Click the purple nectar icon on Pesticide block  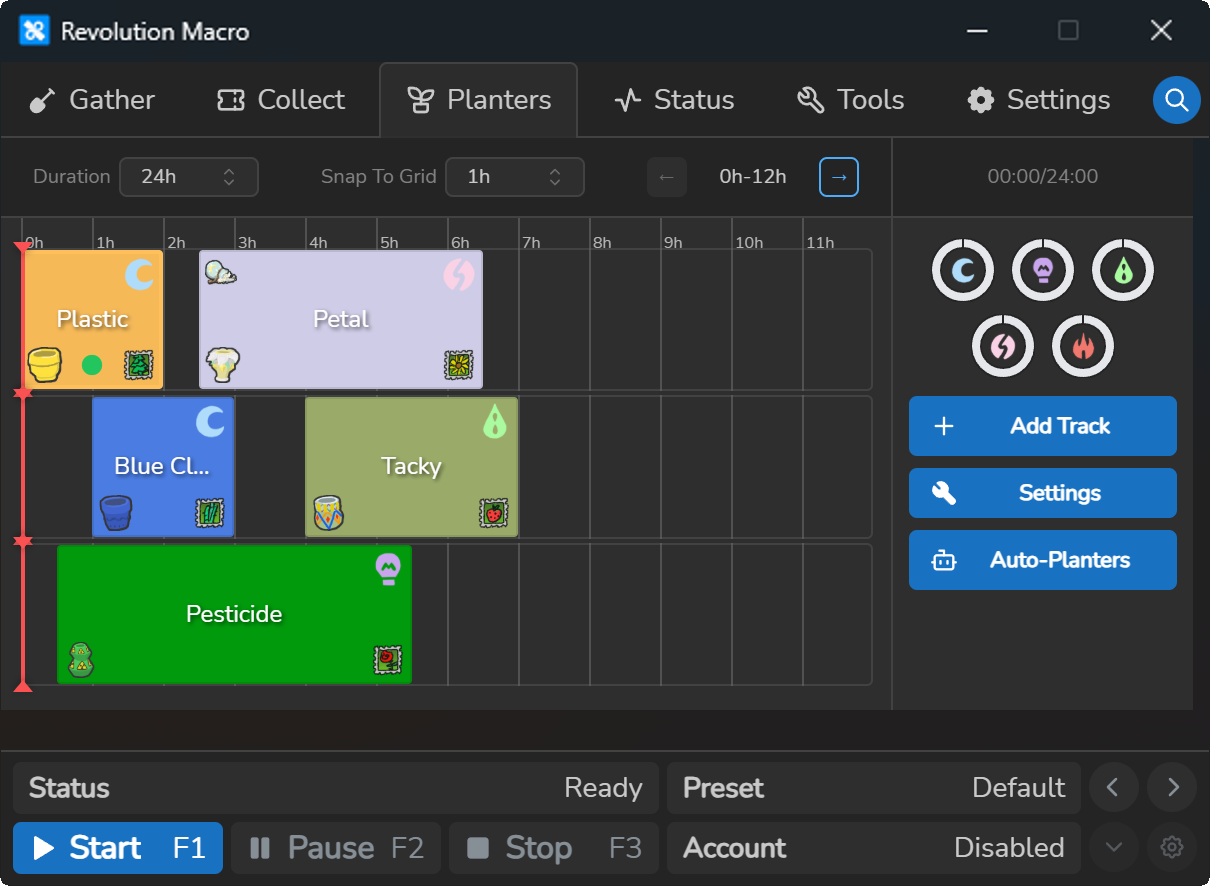tap(388, 569)
